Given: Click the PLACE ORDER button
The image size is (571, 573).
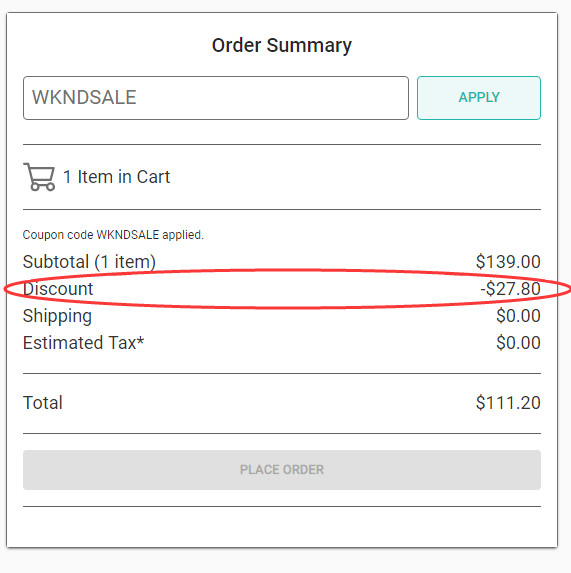Looking at the screenshot, I should pos(282,470).
